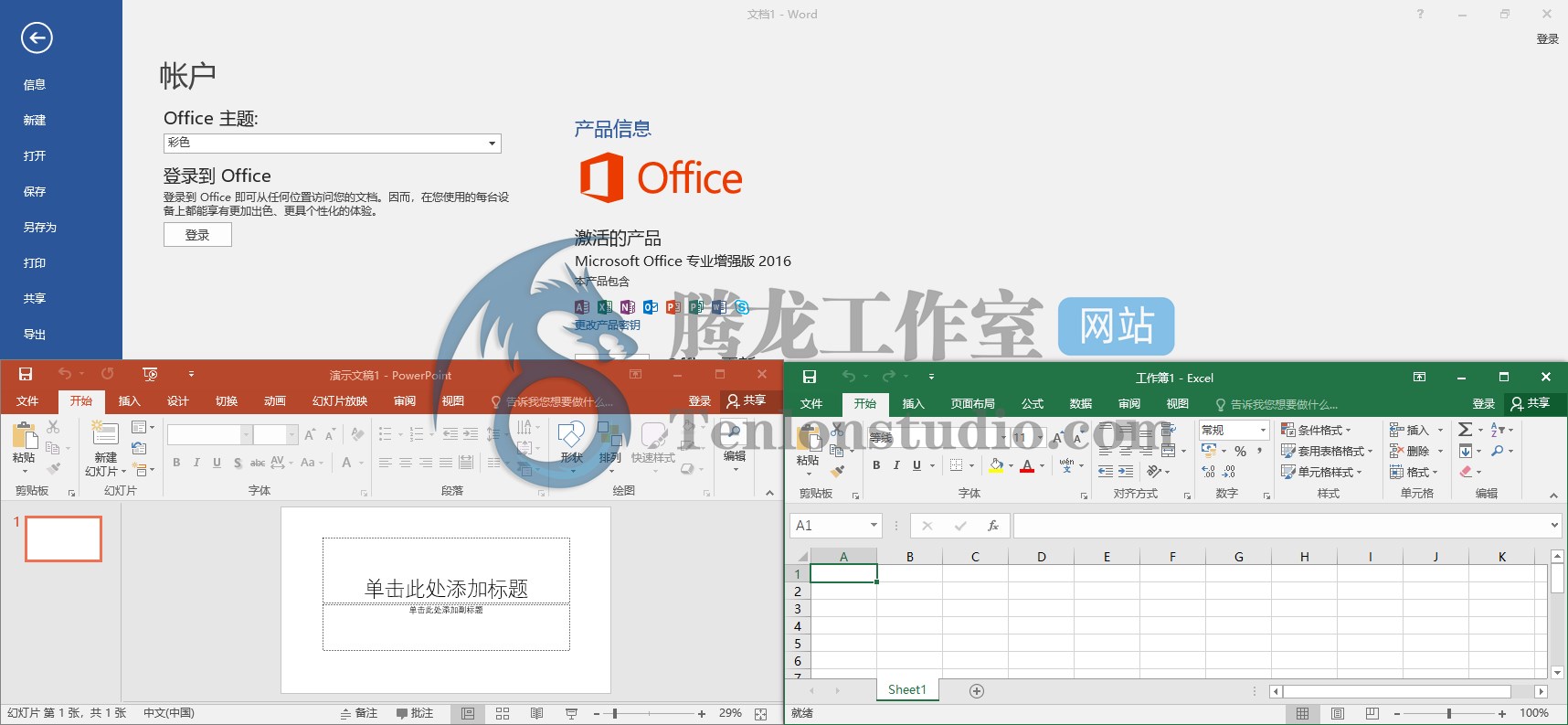Click the Excel ribbon display options icon
This screenshot has width=1568, height=725.
click(1419, 377)
